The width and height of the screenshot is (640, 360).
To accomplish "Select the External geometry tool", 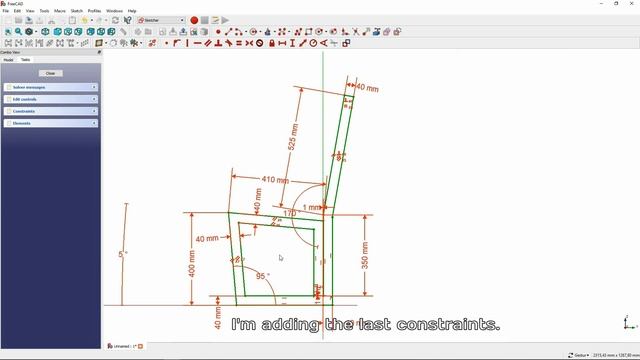I will click(376, 31).
